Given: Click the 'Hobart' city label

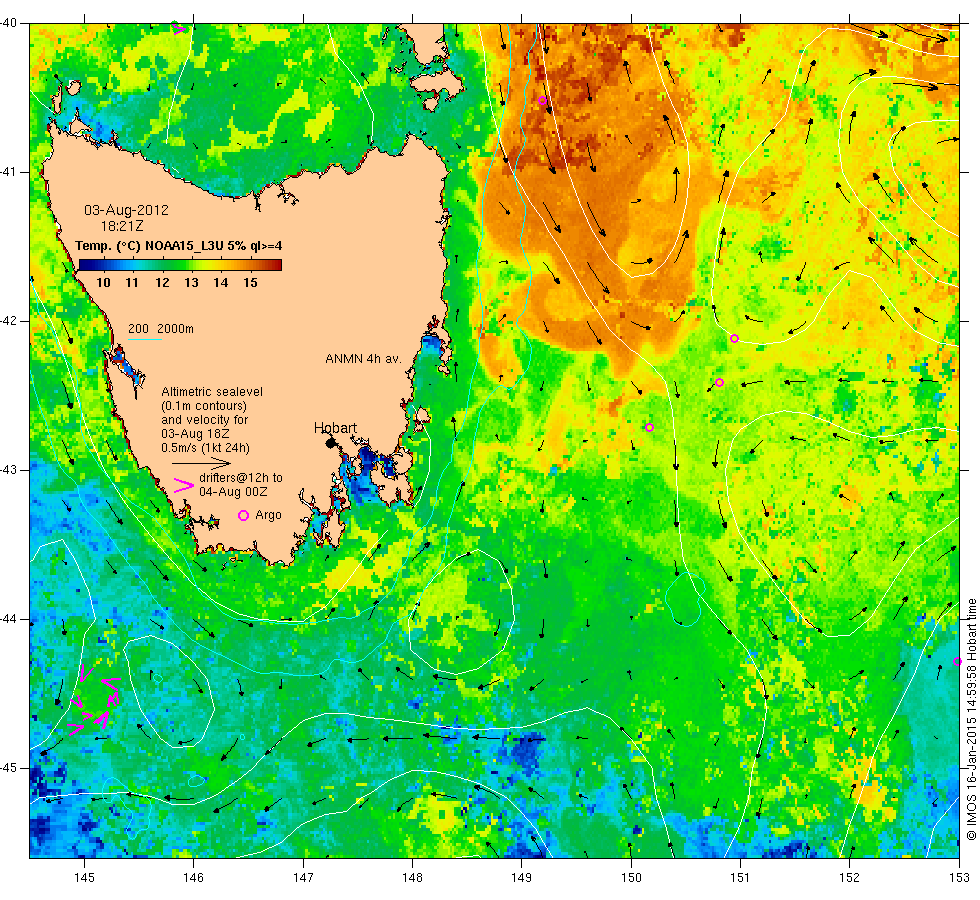Looking at the screenshot, I should pyautogui.click(x=335, y=428).
